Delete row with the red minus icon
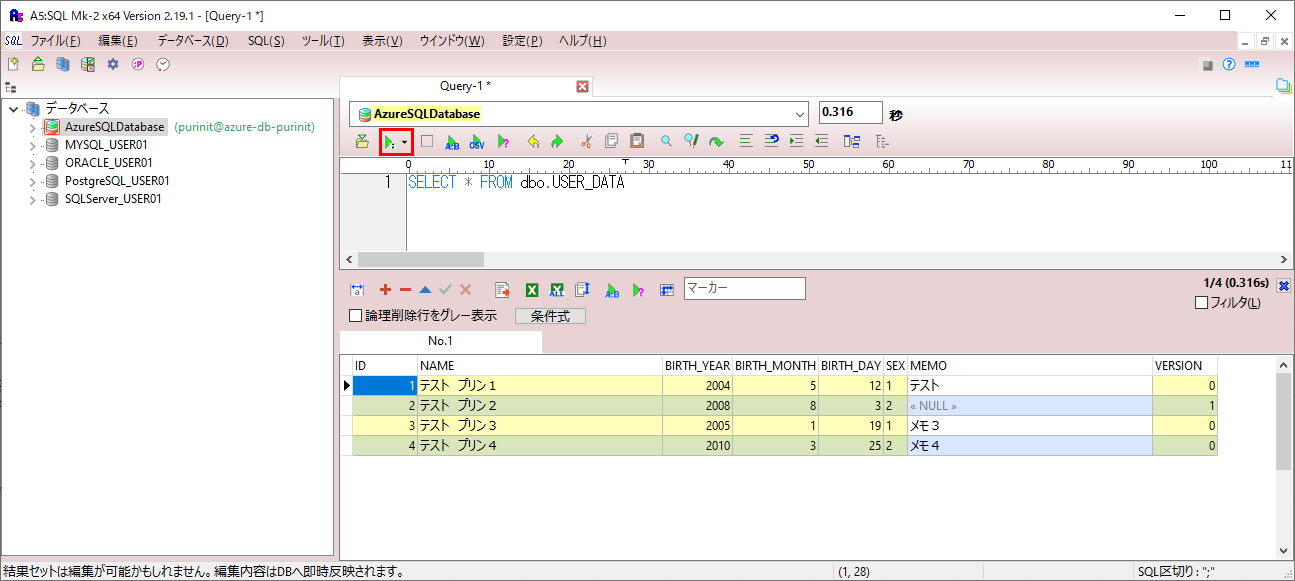 (405, 290)
